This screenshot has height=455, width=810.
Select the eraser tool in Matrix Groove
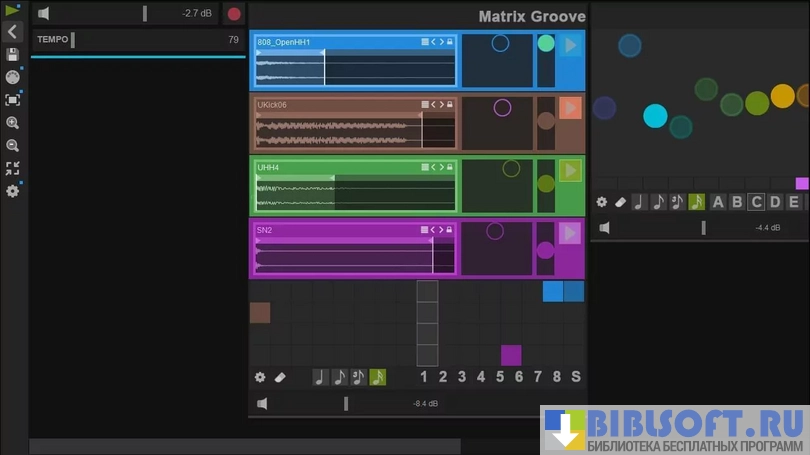pyautogui.click(x=281, y=377)
